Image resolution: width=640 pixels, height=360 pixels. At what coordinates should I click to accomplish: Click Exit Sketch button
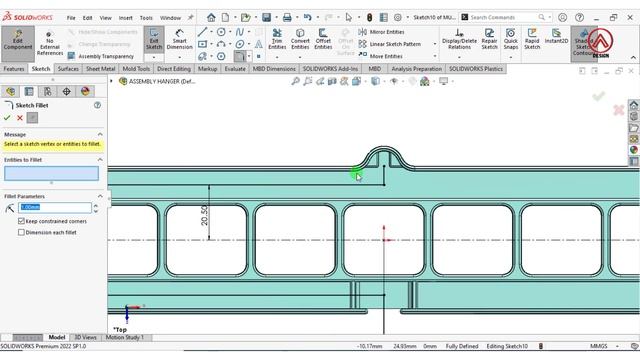click(154, 40)
